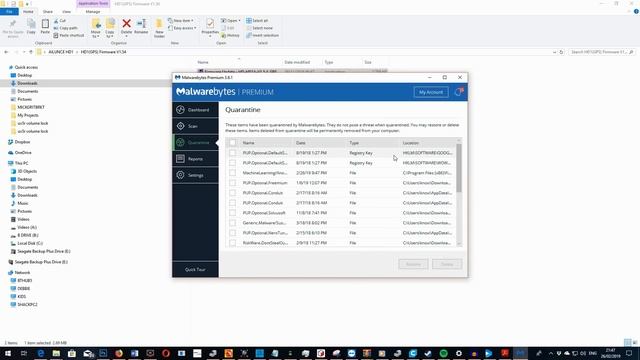Image resolution: width=640 pixels, height=360 pixels.
Task: Click History in the Open group
Action: [231, 36]
